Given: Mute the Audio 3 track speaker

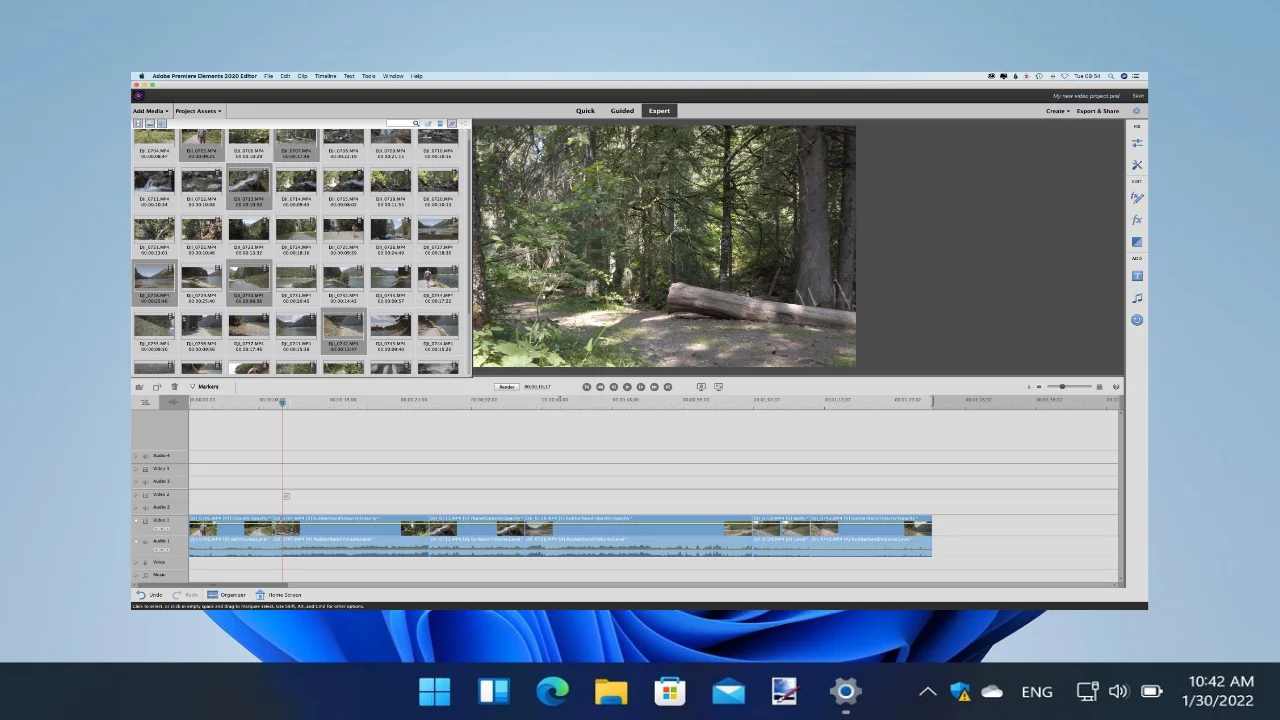Looking at the screenshot, I should (x=146, y=482).
